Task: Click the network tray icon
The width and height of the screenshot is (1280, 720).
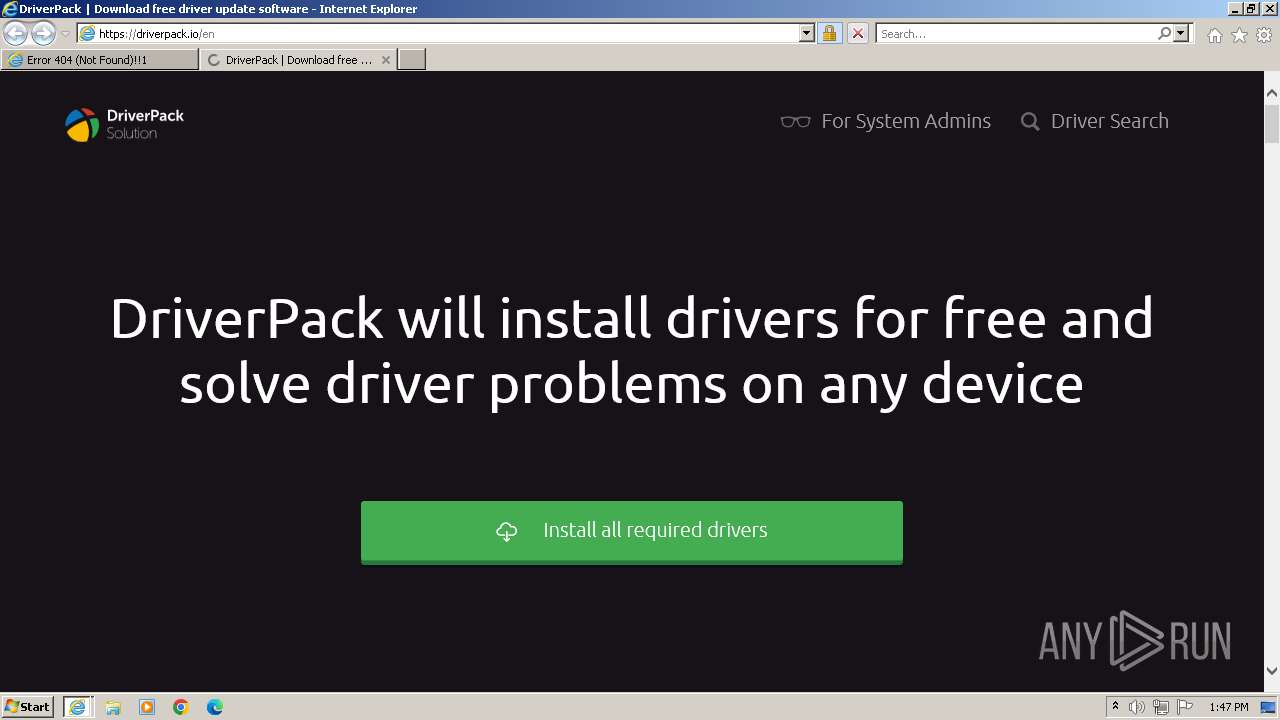Action: [1161, 707]
